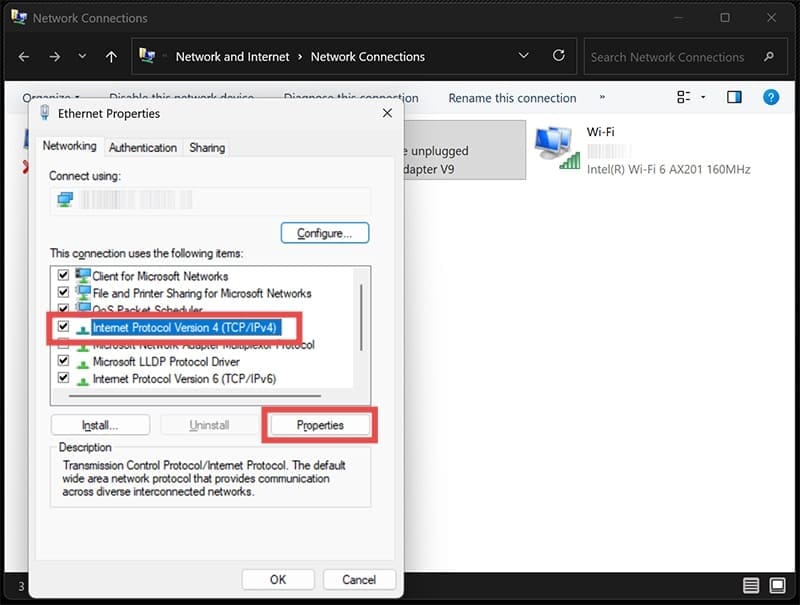Open the recent locations dropdown chevron
The height and width of the screenshot is (605, 800).
click(x=82, y=57)
